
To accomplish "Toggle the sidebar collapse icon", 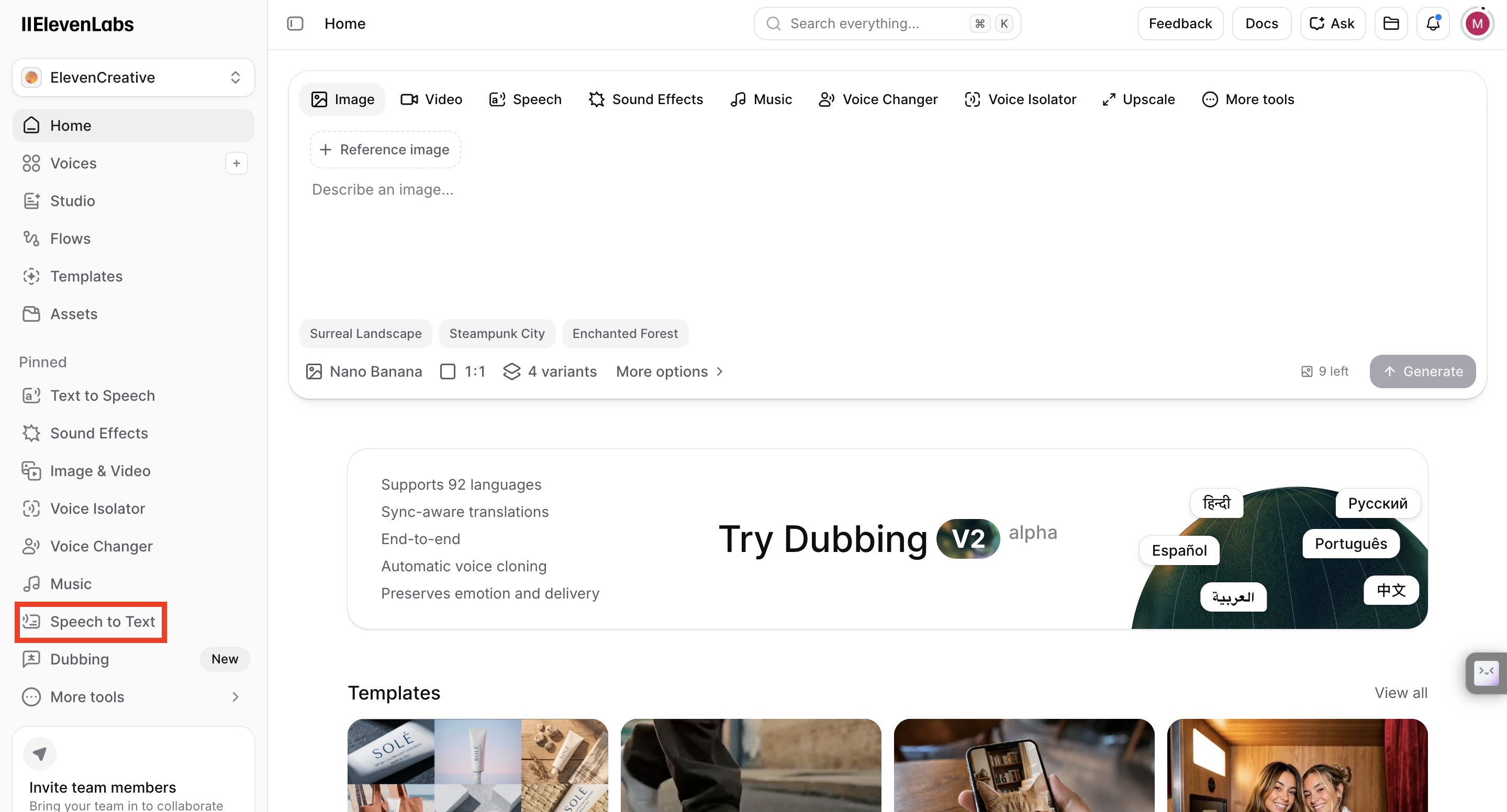I will pos(295,24).
